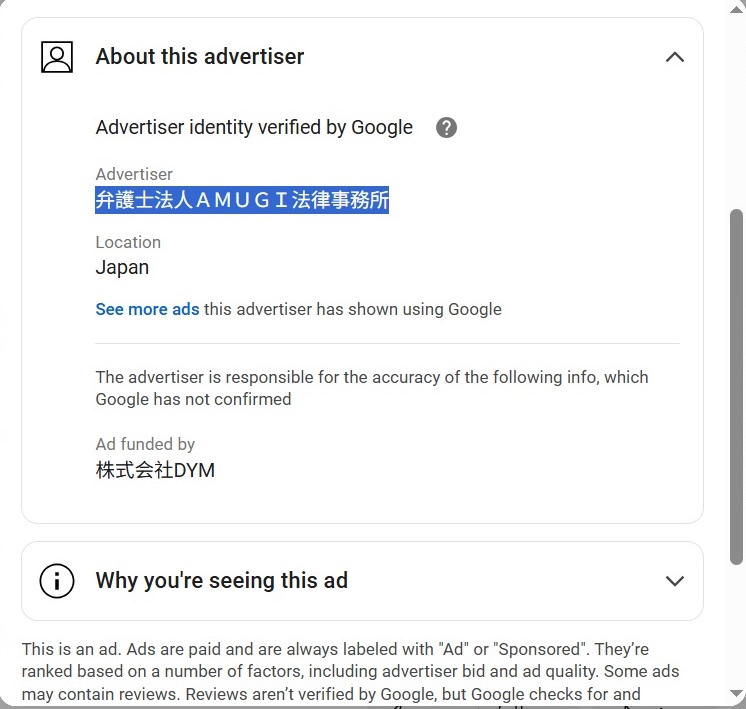Expand the Why you're seeing this ad section
746x709 pixels.
[675, 581]
